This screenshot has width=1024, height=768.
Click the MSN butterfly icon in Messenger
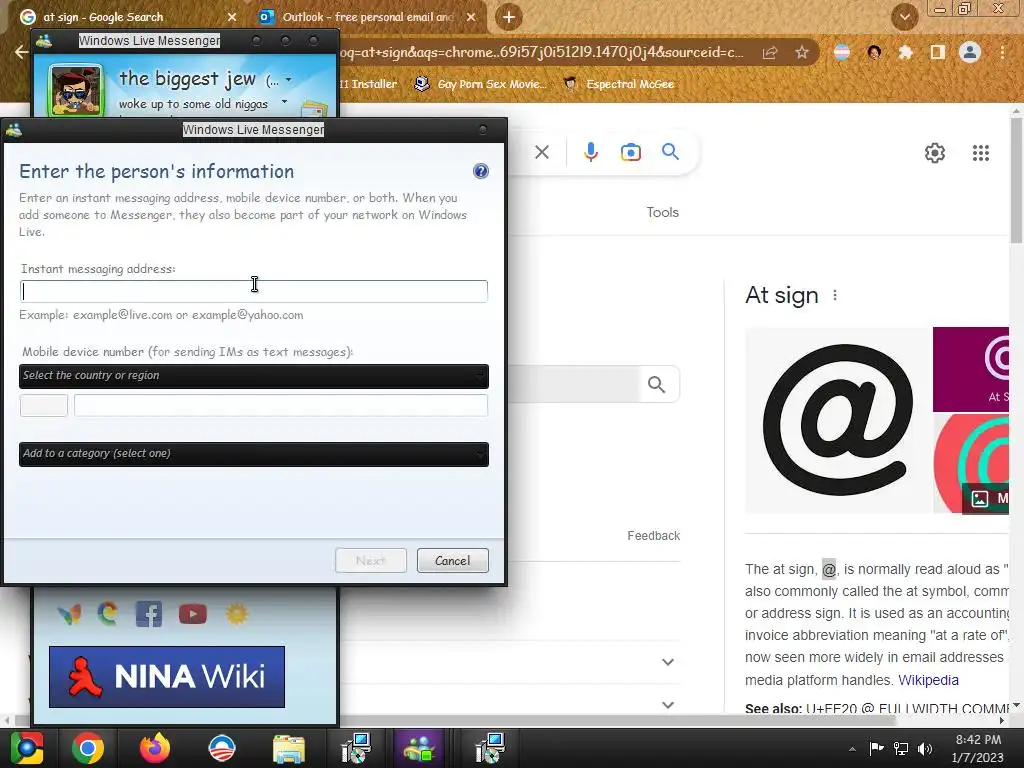[x=69, y=614]
